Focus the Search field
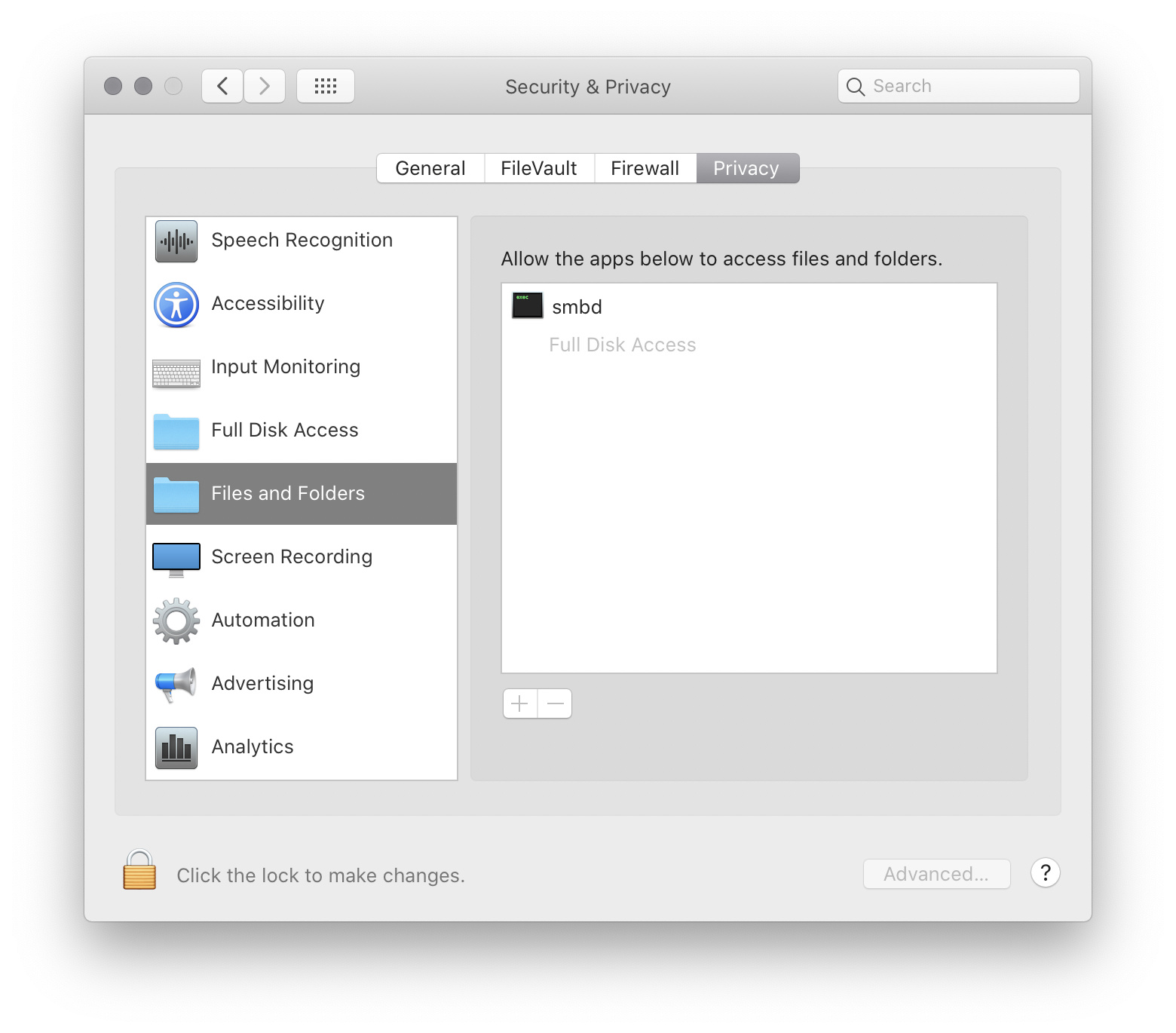 coord(959,86)
